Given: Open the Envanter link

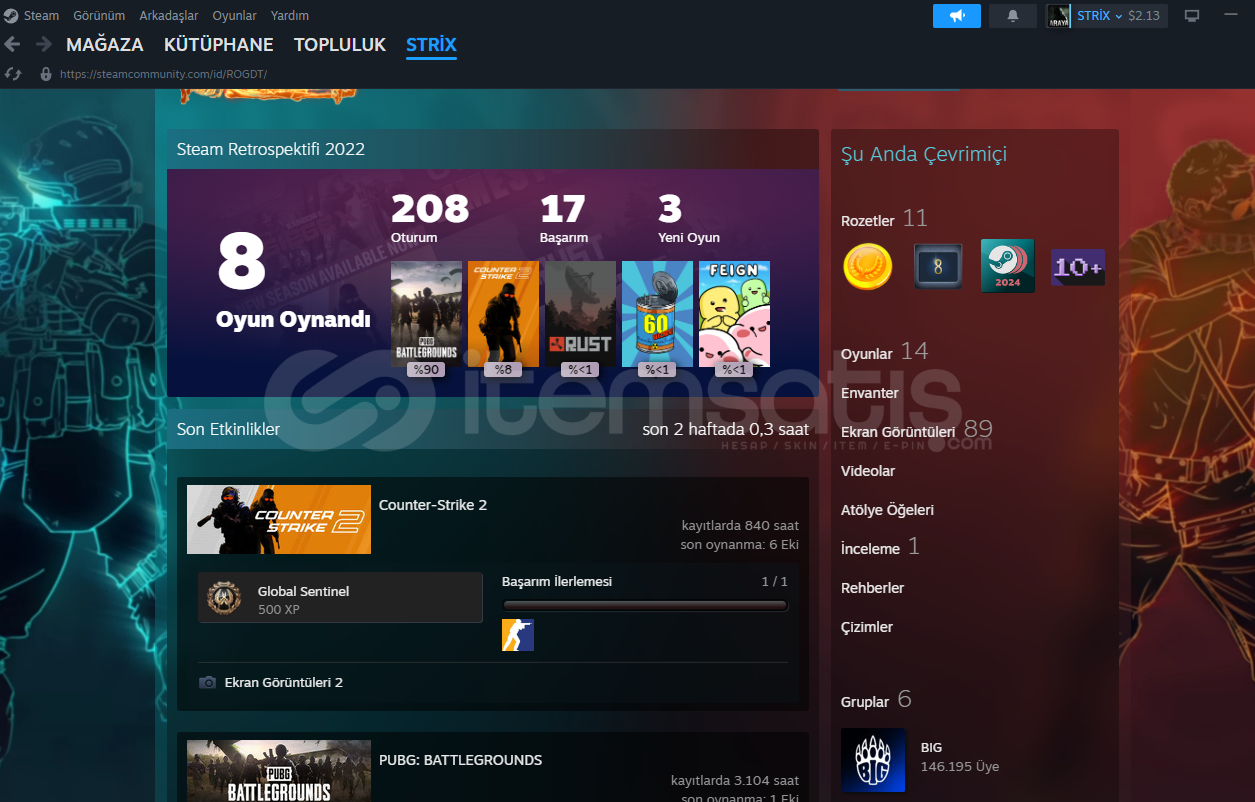Looking at the screenshot, I should pos(869,393).
